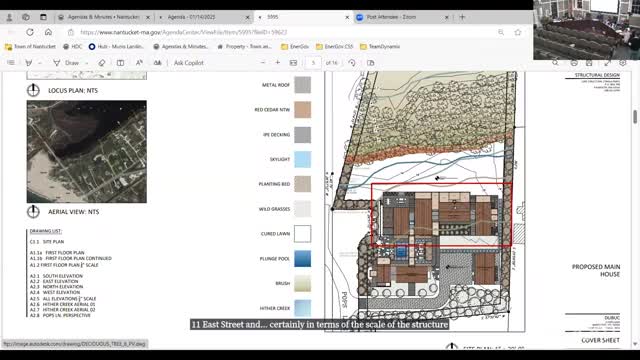Viewport: 640px width, 360px height.
Task: Click the Skylight light blue swatch
Action: pyautogui.click(x=302, y=160)
